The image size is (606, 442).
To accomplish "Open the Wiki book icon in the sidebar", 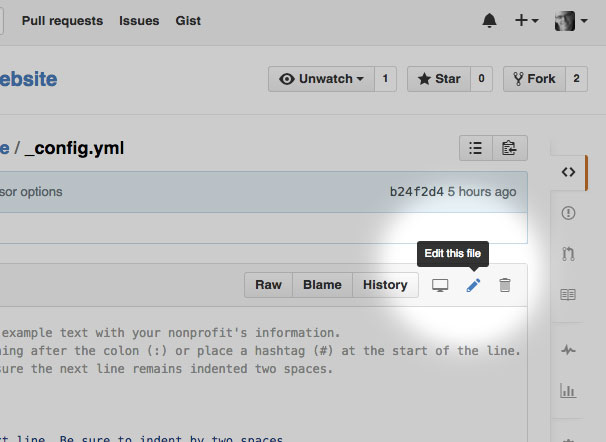I will pos(568,295).
